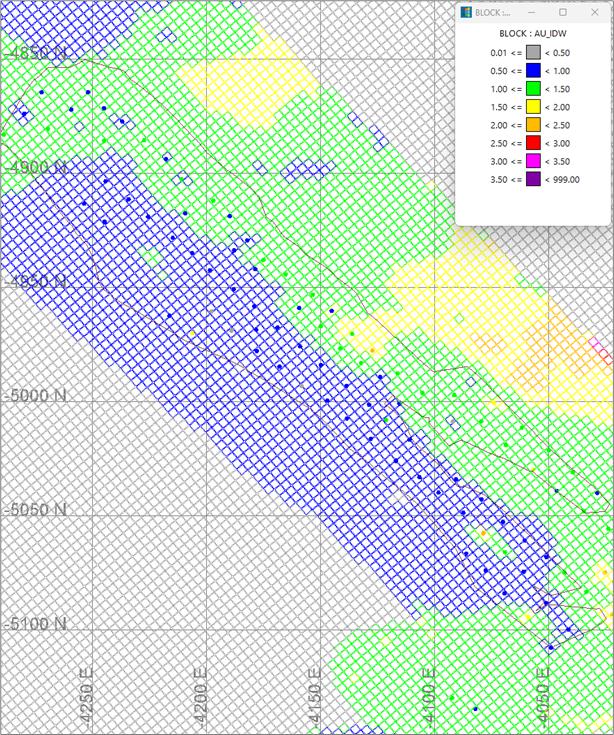
Task: Maximize the BLOCK legend window
Action: tap(562, 13)
